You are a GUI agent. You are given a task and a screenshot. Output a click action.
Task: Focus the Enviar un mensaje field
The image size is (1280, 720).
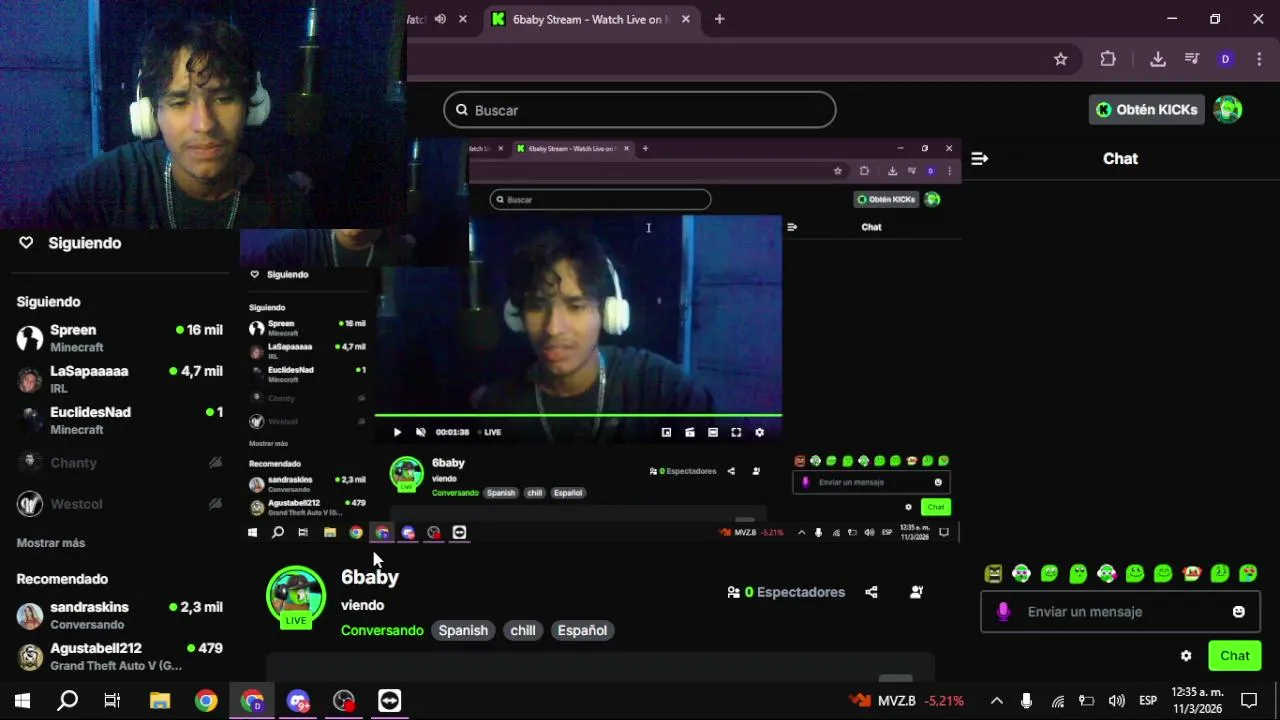point(1120,611)
